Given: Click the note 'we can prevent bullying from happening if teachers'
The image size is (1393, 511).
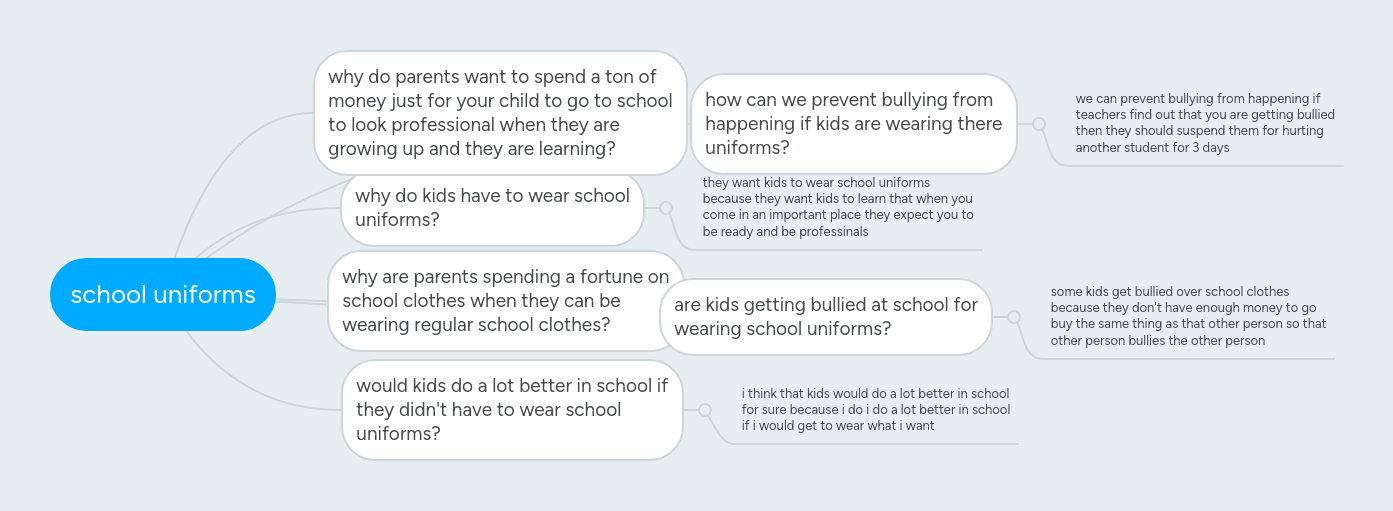Looking at the screenshot, I should tap(1204, 123).
